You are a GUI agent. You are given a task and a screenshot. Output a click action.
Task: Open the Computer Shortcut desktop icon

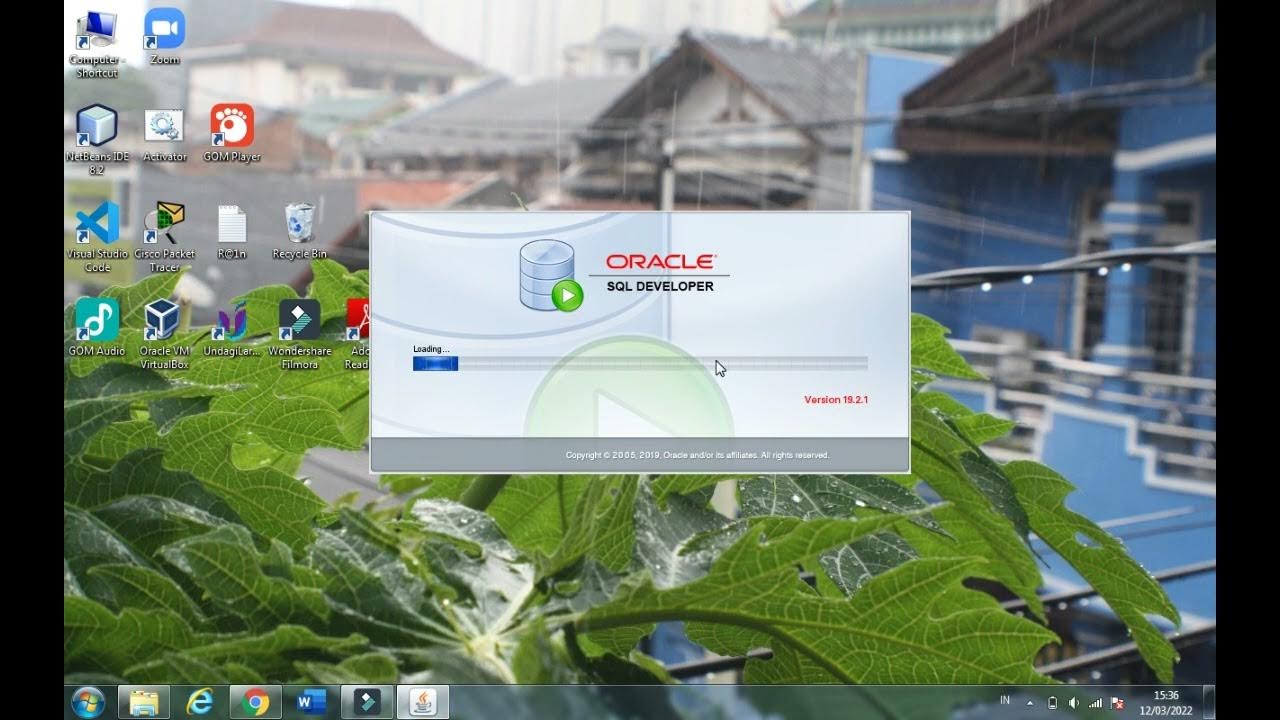coord(95,43)
